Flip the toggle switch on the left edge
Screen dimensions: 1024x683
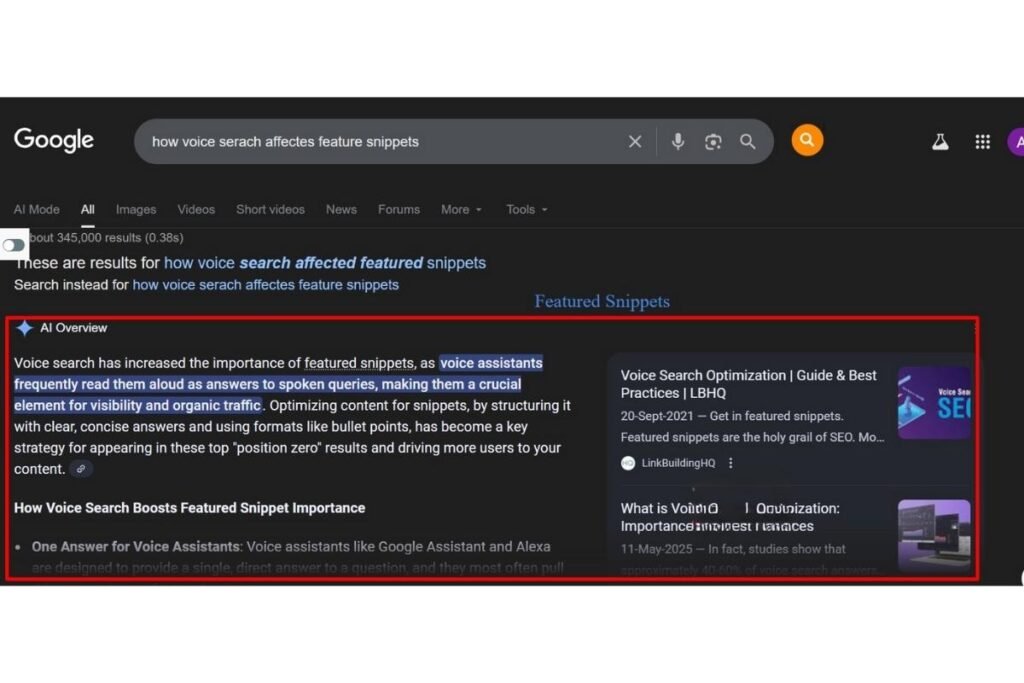click(x=14, y=244)
